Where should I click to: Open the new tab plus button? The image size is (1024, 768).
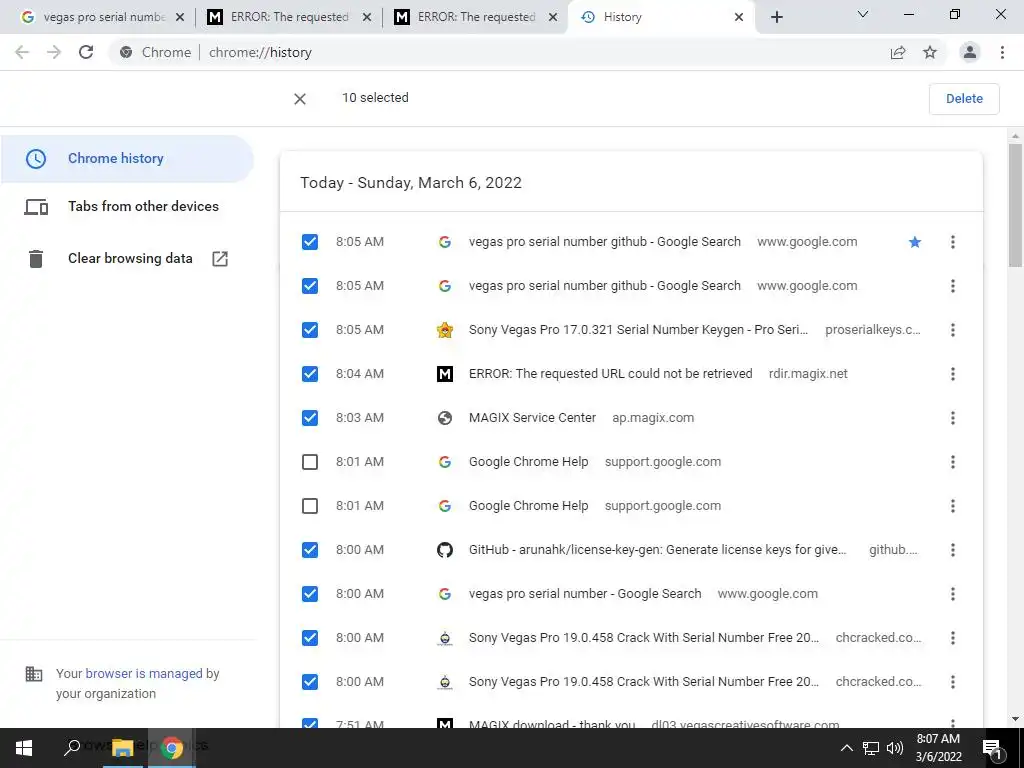point(776,17)
